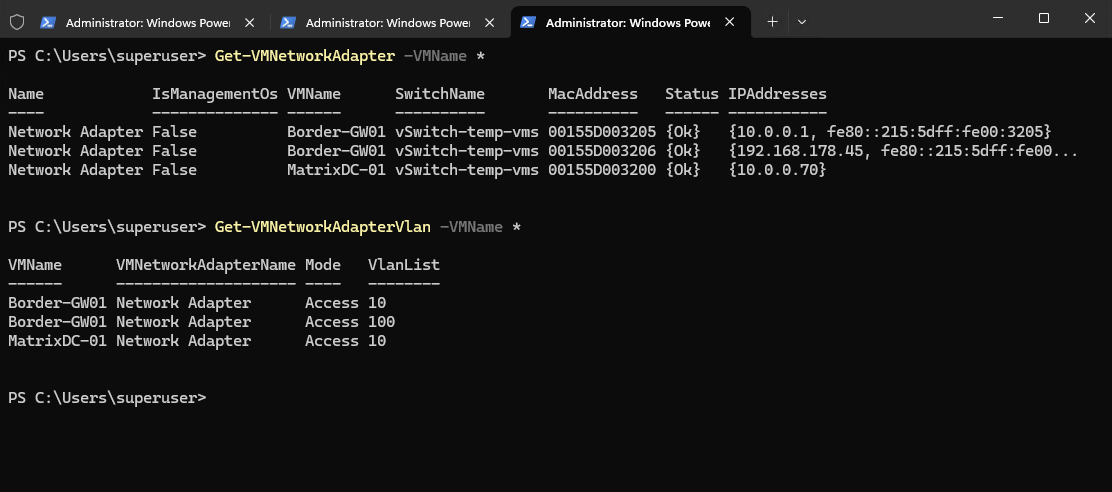This screenshot has height=492, width=1112.
Task: Click the VMNetworkAdapterName column header
Action: pos(206,265)
